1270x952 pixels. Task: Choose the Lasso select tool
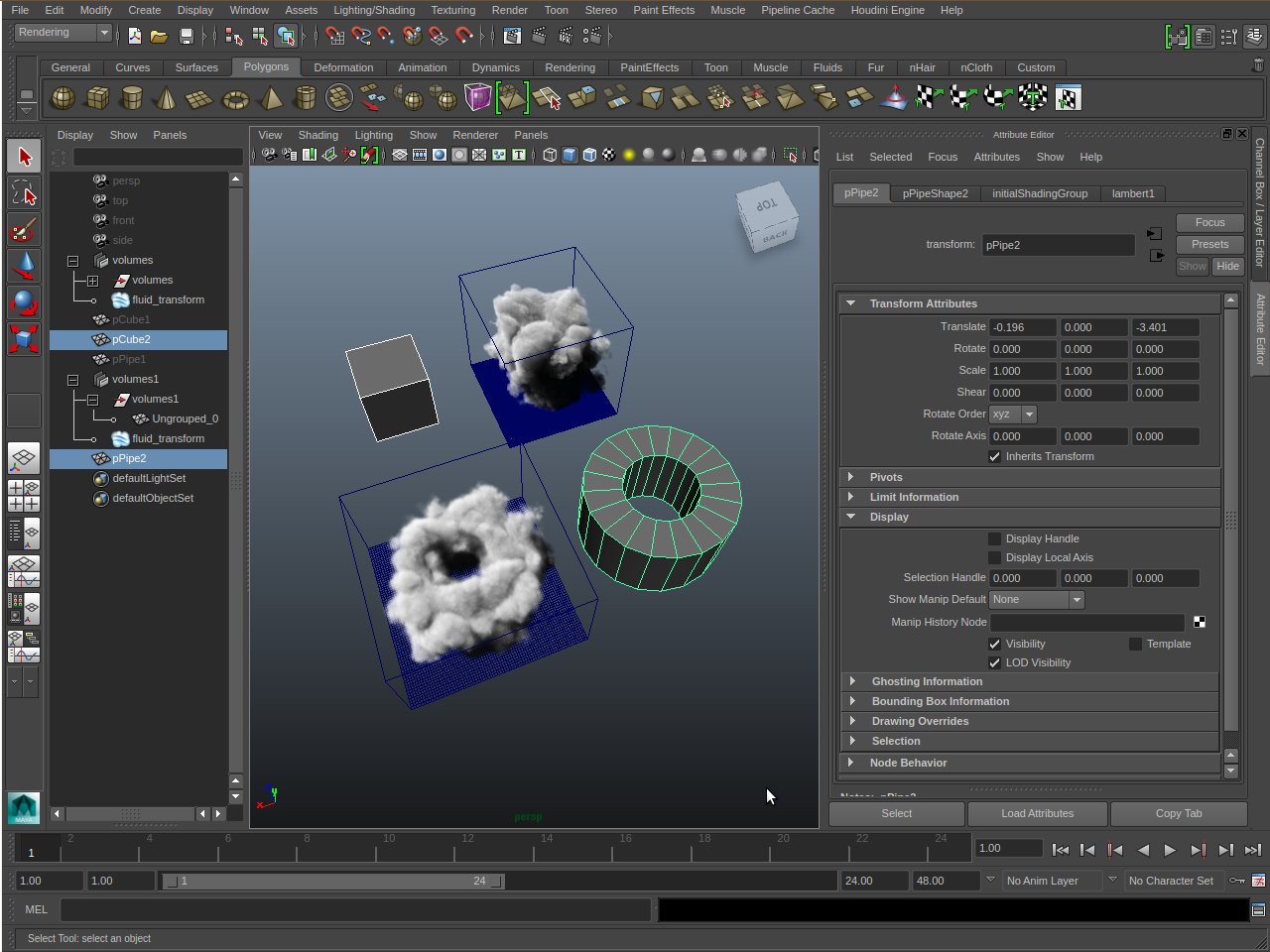pos(24,193)
